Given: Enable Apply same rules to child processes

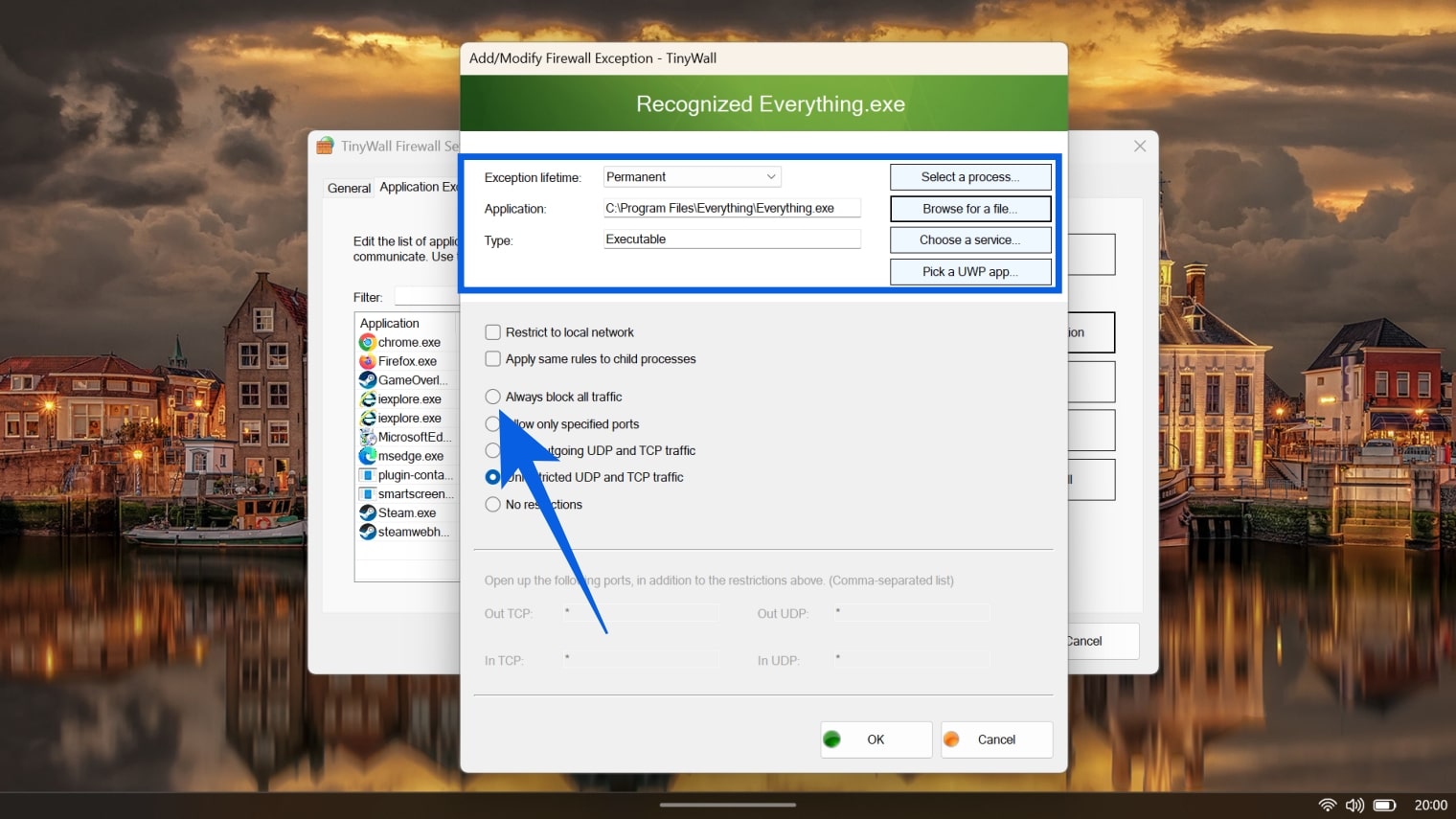Looking at the screenshot, I should click(492, 359).
